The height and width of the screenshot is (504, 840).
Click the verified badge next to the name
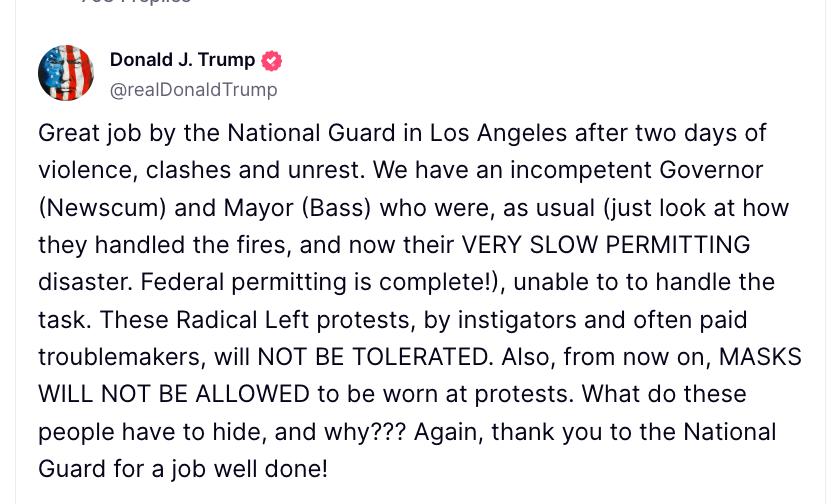tap(271, 61)
